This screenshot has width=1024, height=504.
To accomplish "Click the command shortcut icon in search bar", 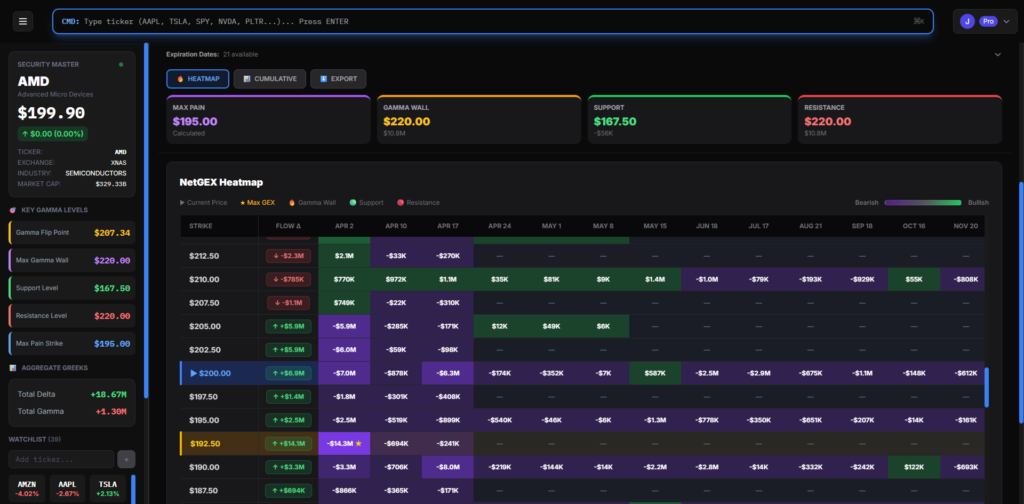I will (x=918, y=22).
